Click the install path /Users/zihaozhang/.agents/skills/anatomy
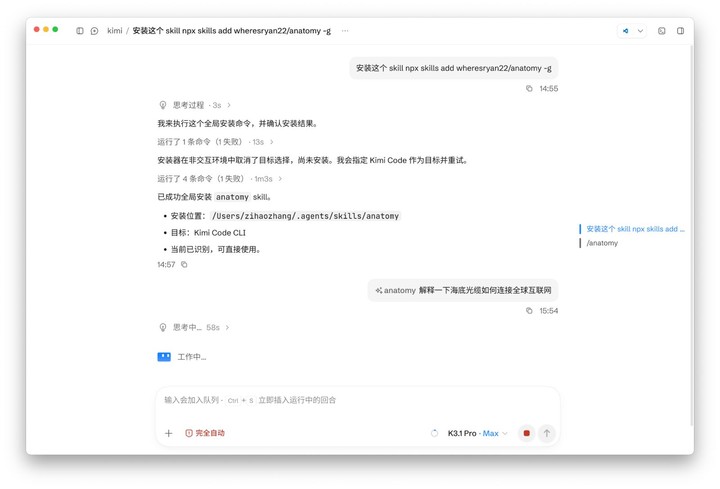The height and width of the screenshot is (489, 720). click(305, 216)
